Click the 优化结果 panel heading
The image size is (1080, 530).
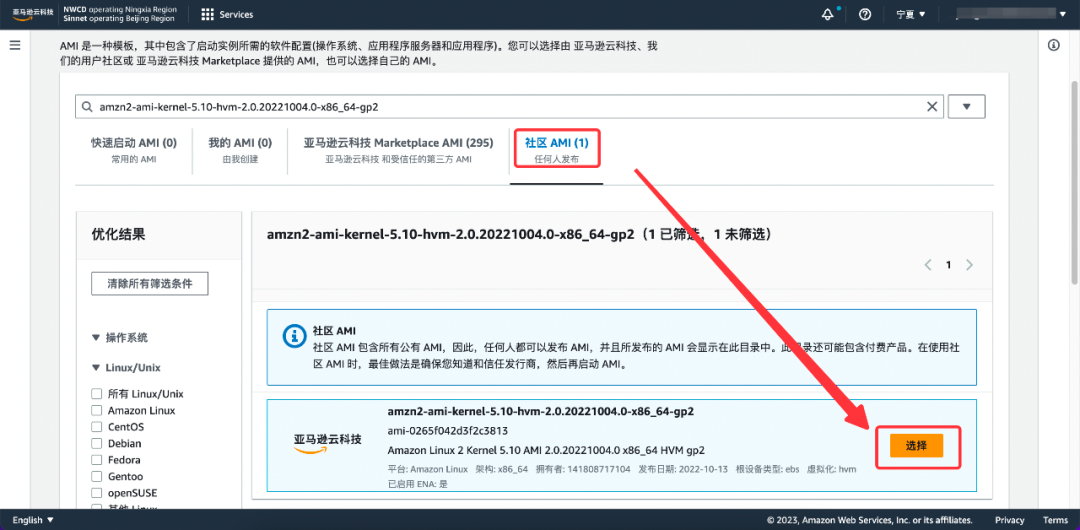[x=118, y=234]
